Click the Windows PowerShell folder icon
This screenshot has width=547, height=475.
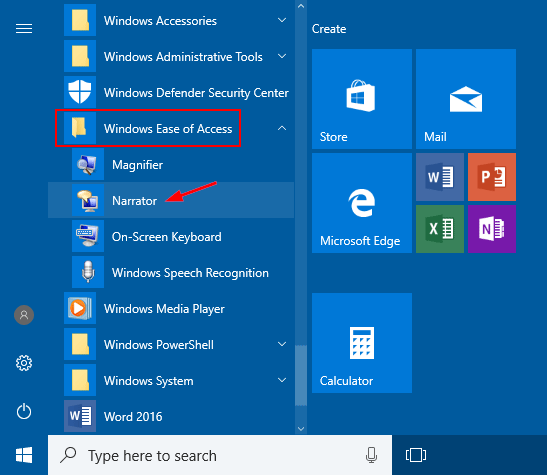[x=80, y=344]
